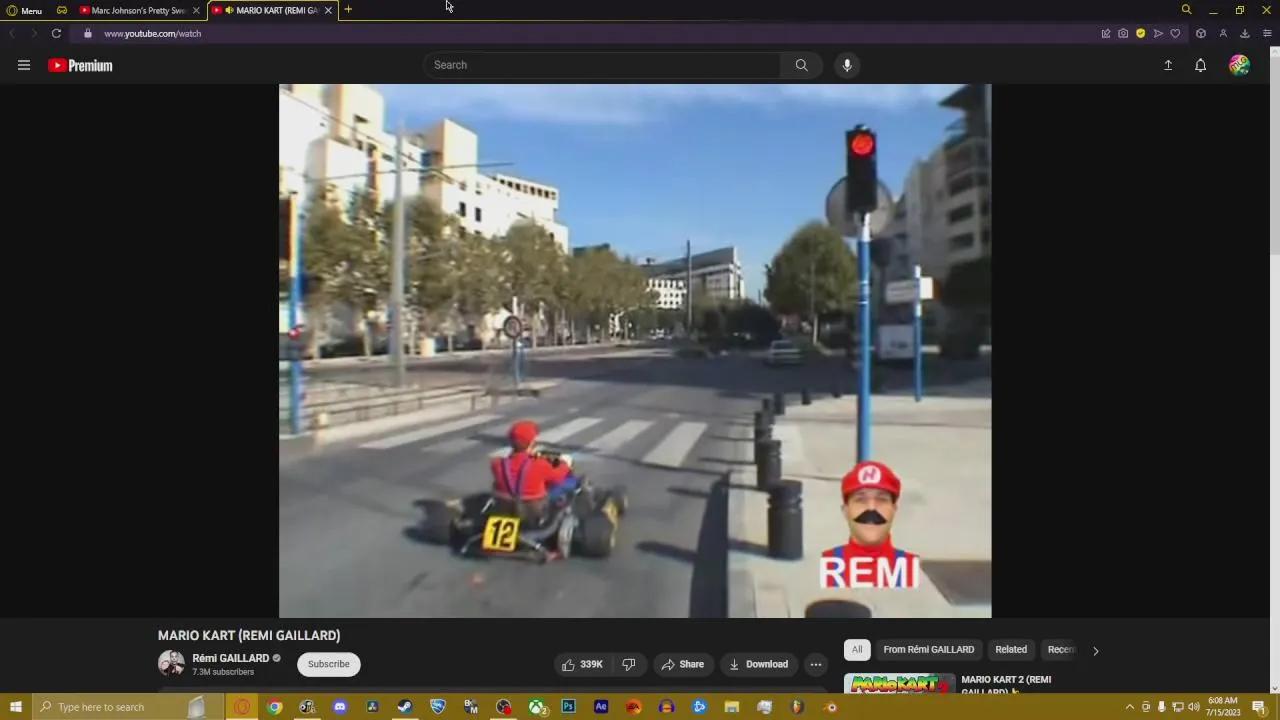Open the MARIO KART 2 suggested video thumbnail

899,683
